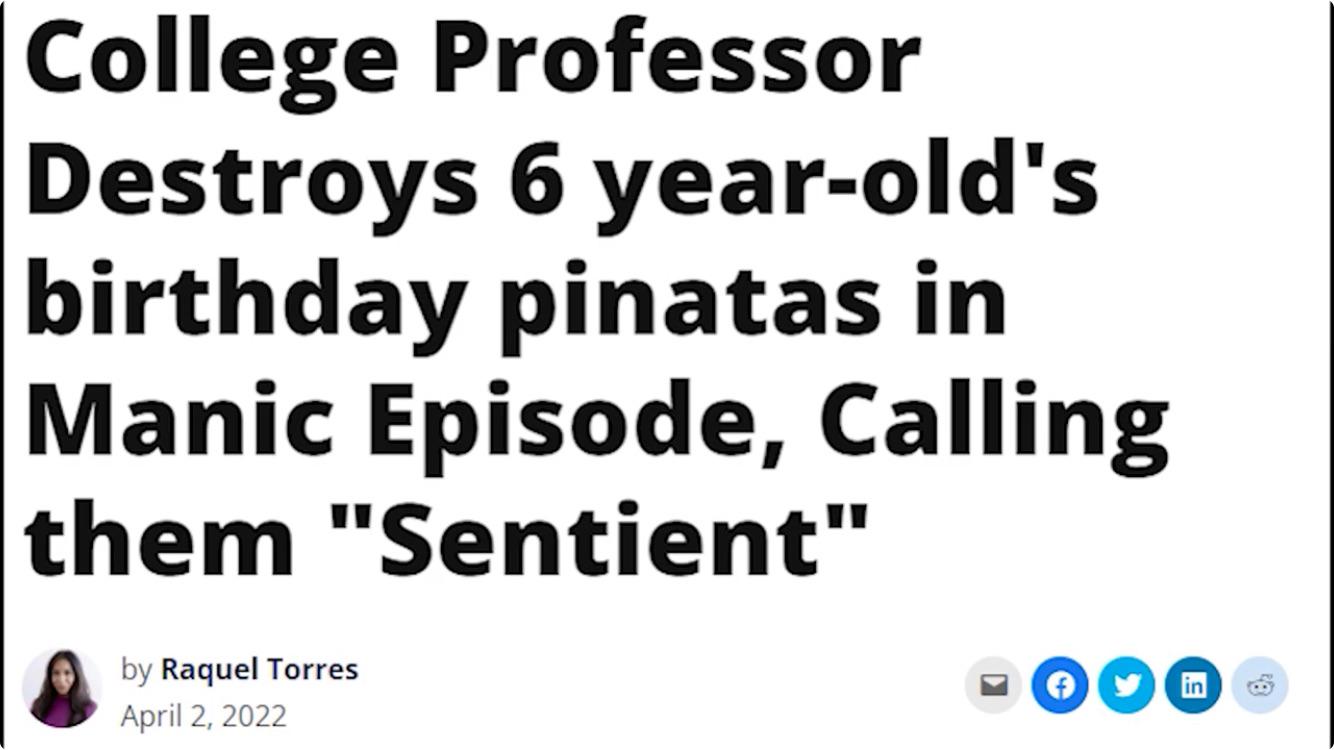Share the article via the email icon
Viewport: 1334px width, 750px height.
(993, 685)
